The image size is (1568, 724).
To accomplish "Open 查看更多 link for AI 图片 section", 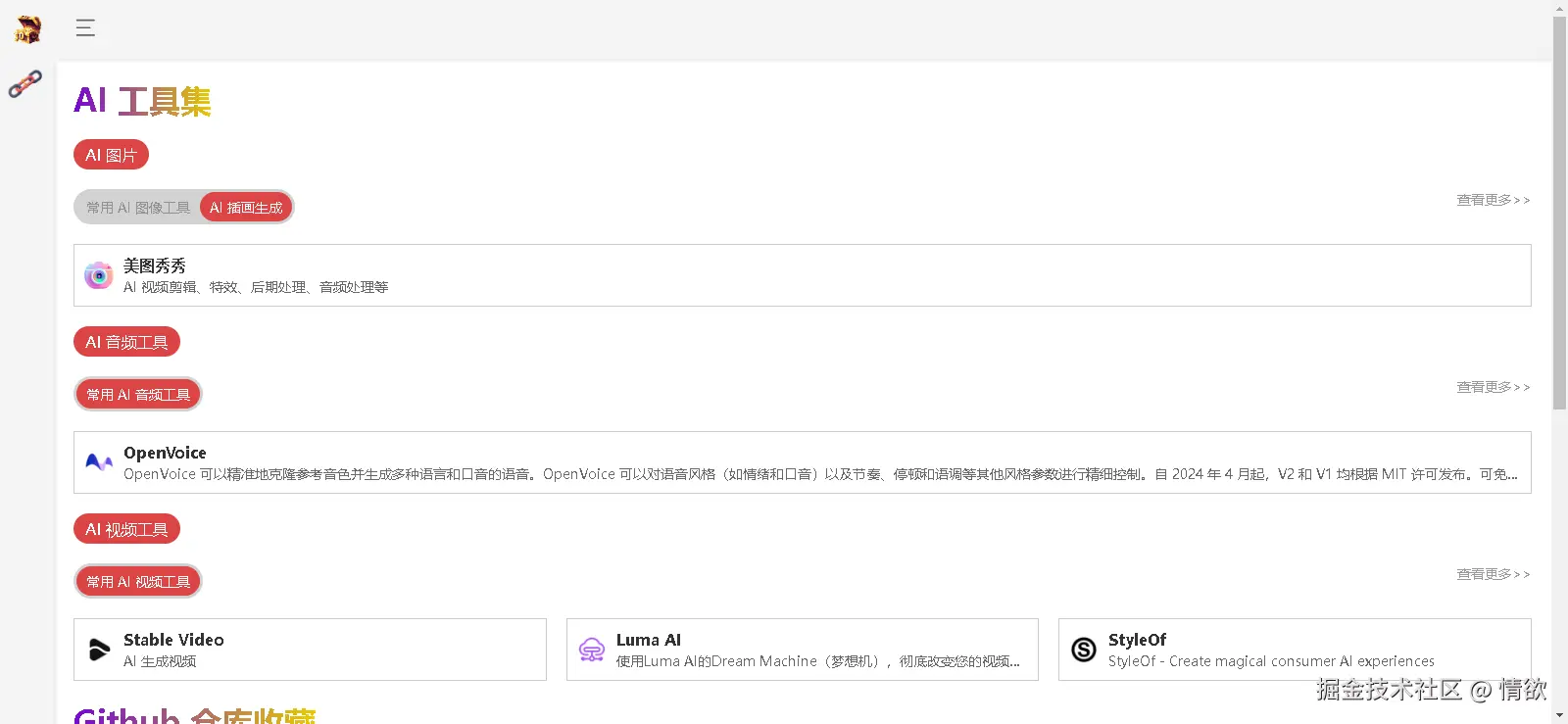I will [1494, 200].
